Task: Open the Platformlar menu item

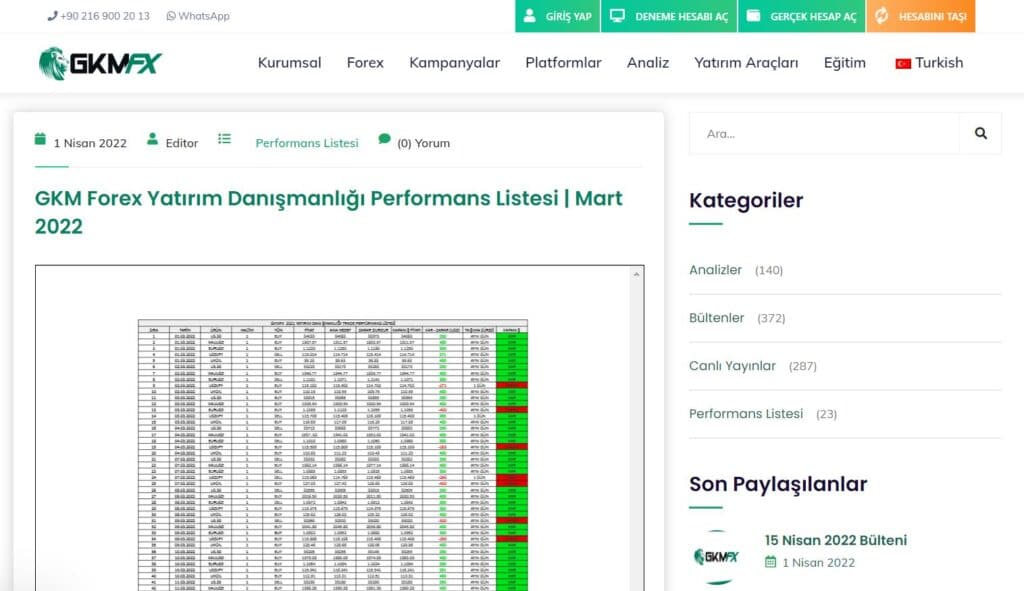Action: 563,63
